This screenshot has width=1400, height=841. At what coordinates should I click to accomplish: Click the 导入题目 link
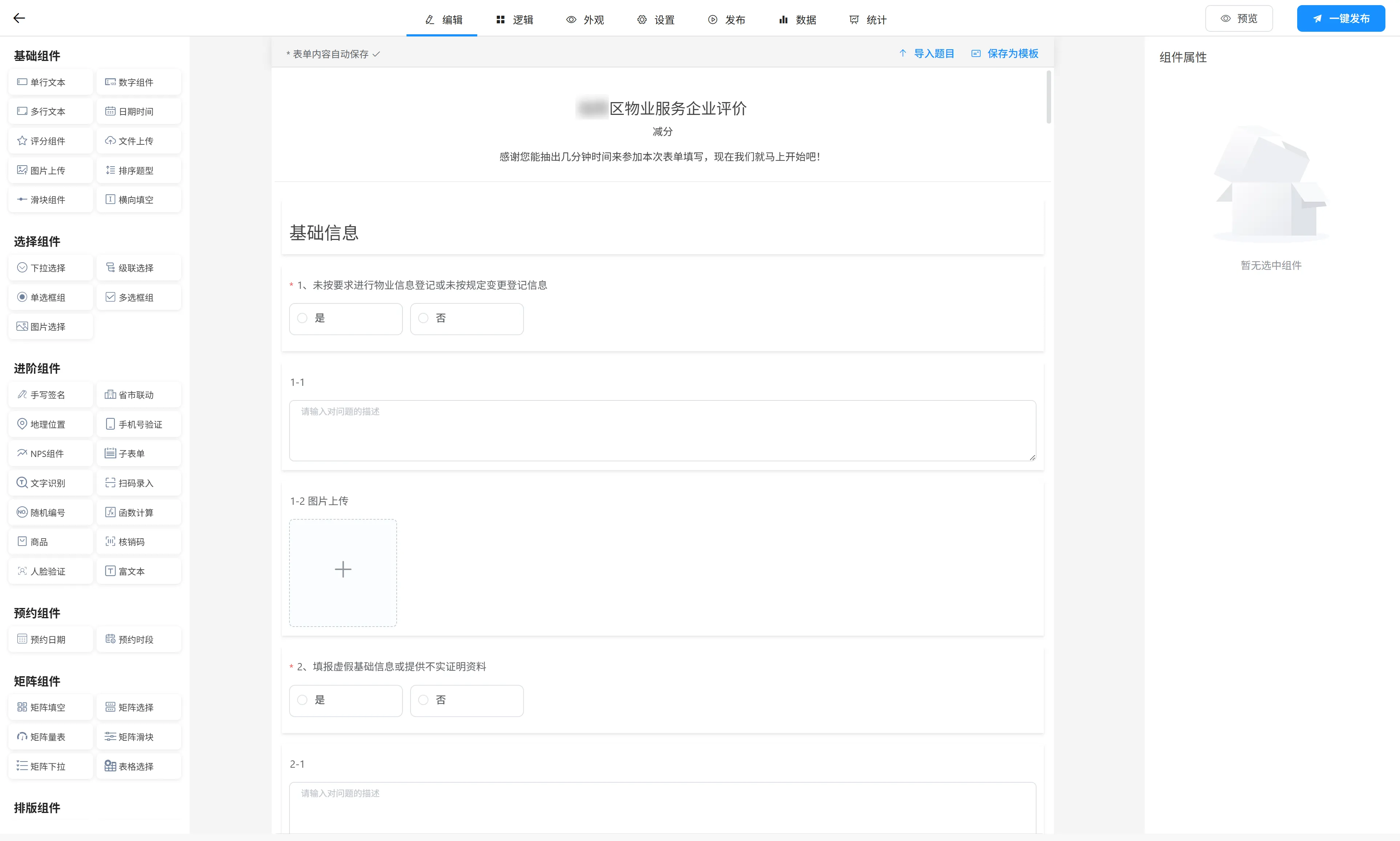(926, 53)
